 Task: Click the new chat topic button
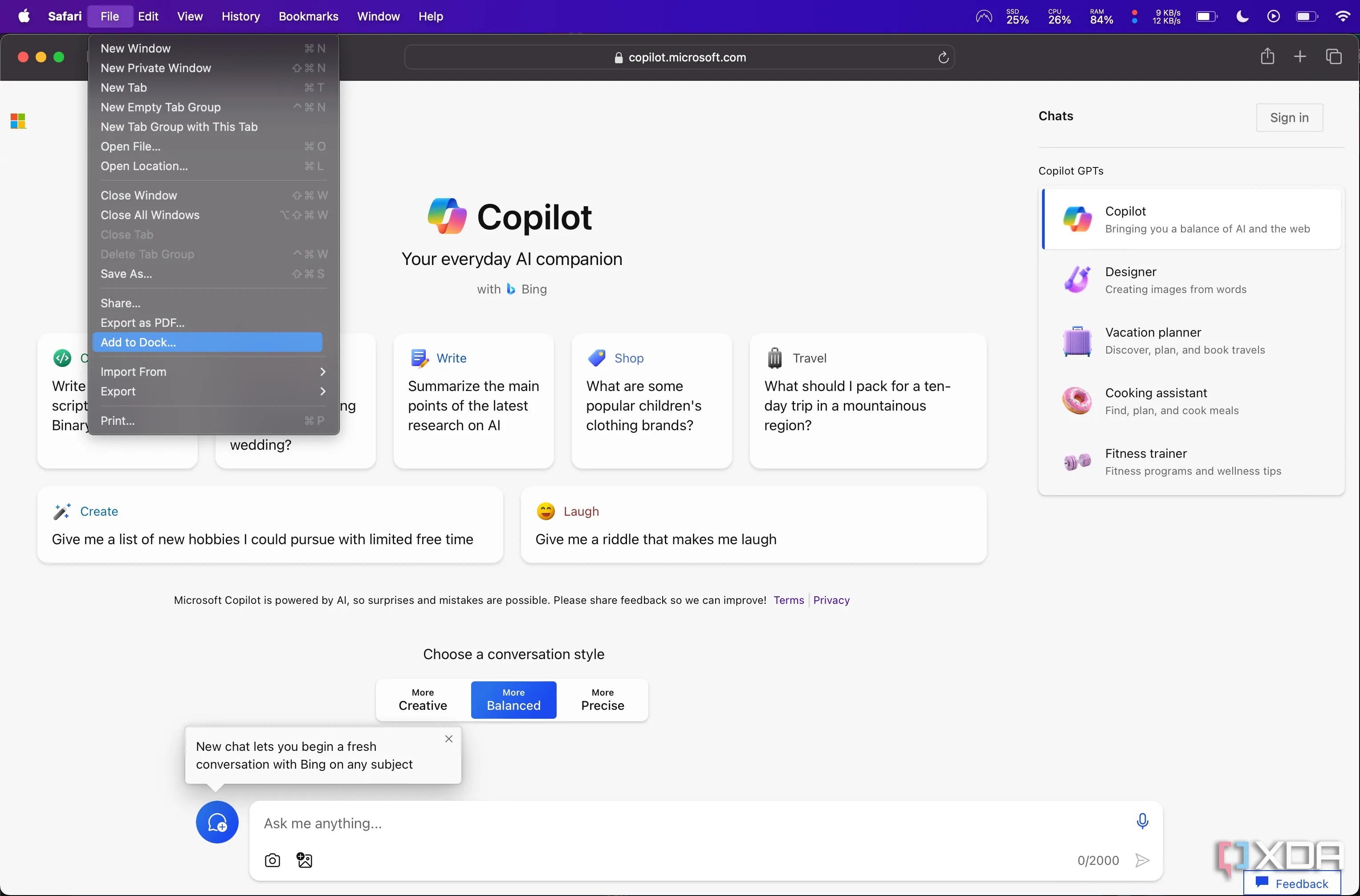pos(217,822)
